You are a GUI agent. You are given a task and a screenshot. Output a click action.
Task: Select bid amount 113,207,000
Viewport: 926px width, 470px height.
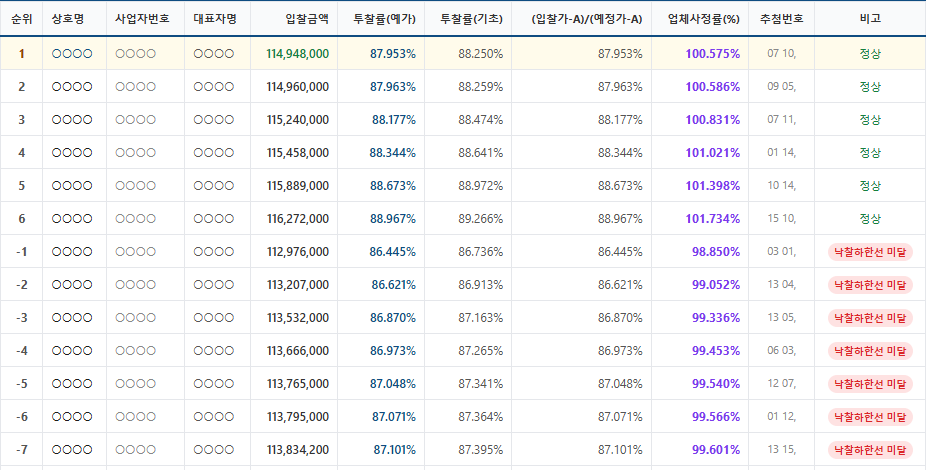pyautogui.click(x=298, y=285)
